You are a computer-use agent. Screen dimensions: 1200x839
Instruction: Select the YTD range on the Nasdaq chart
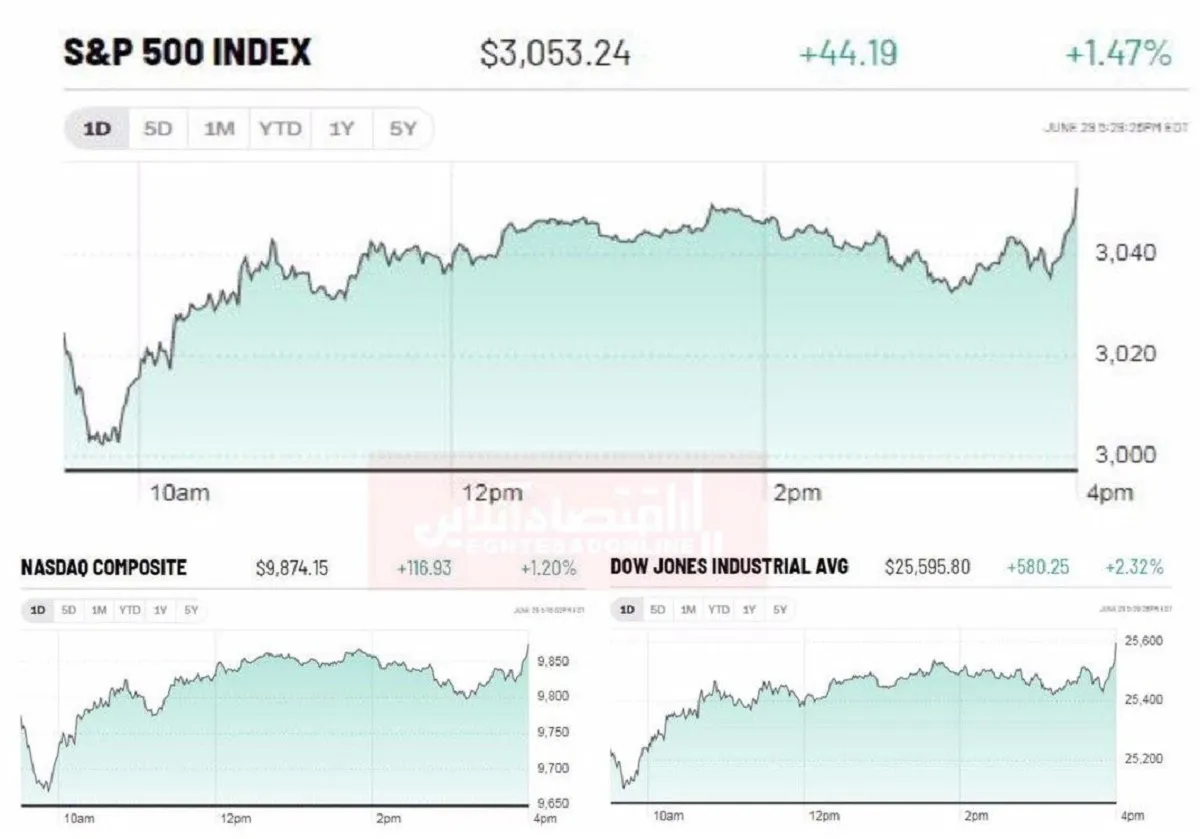click(129, 609)
